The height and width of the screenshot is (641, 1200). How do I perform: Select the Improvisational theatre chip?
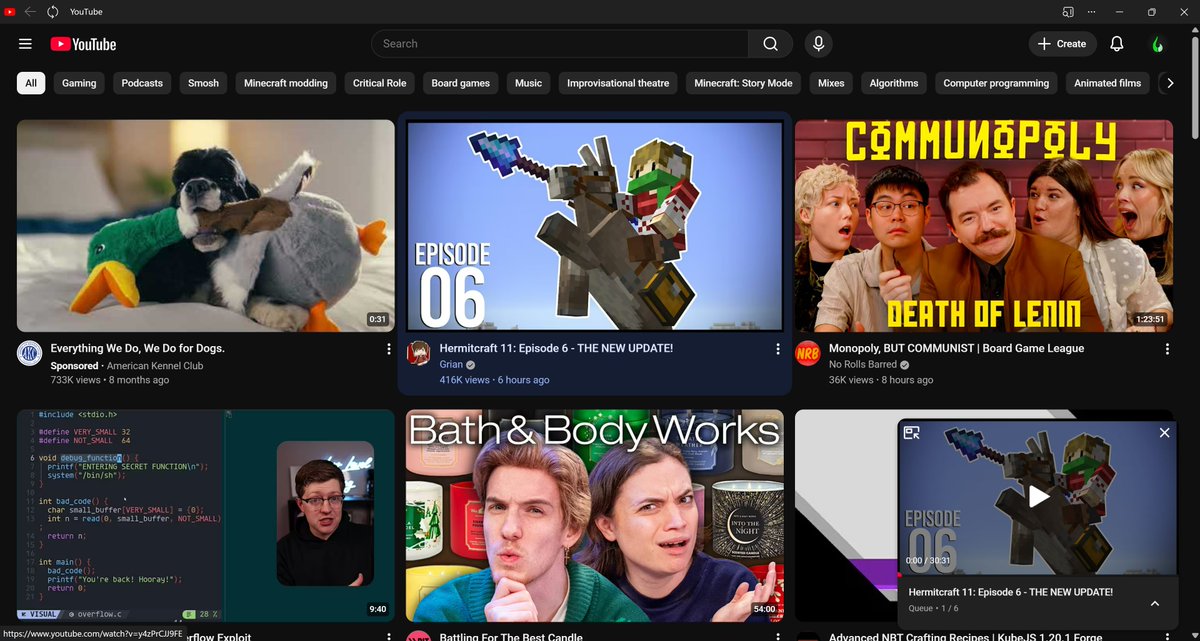pyautogui.click(x=618, y=83)
